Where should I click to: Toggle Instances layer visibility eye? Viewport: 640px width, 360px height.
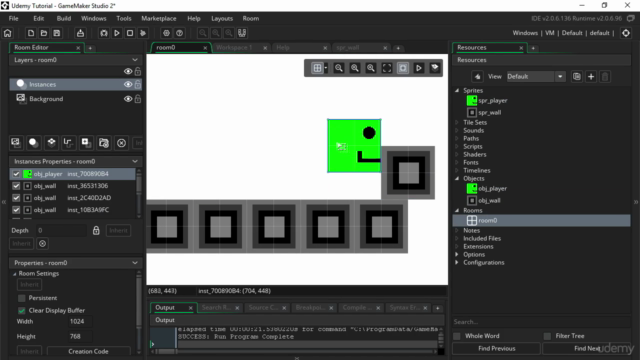tap(128, 84)
